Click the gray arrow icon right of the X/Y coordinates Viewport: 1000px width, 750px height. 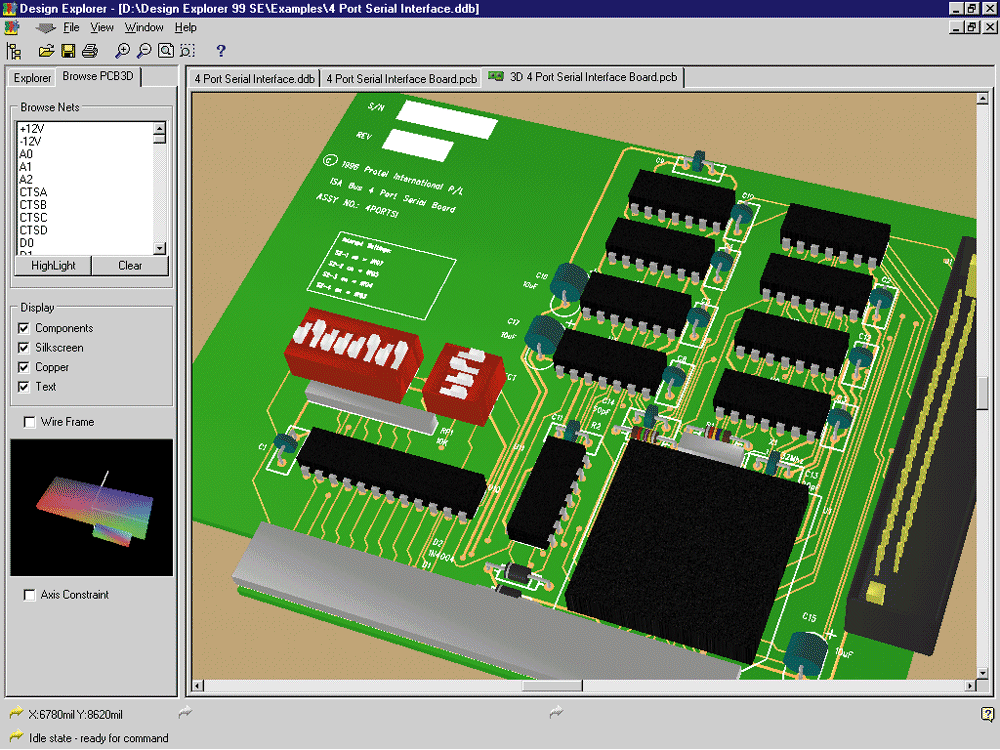click(185, 712)
